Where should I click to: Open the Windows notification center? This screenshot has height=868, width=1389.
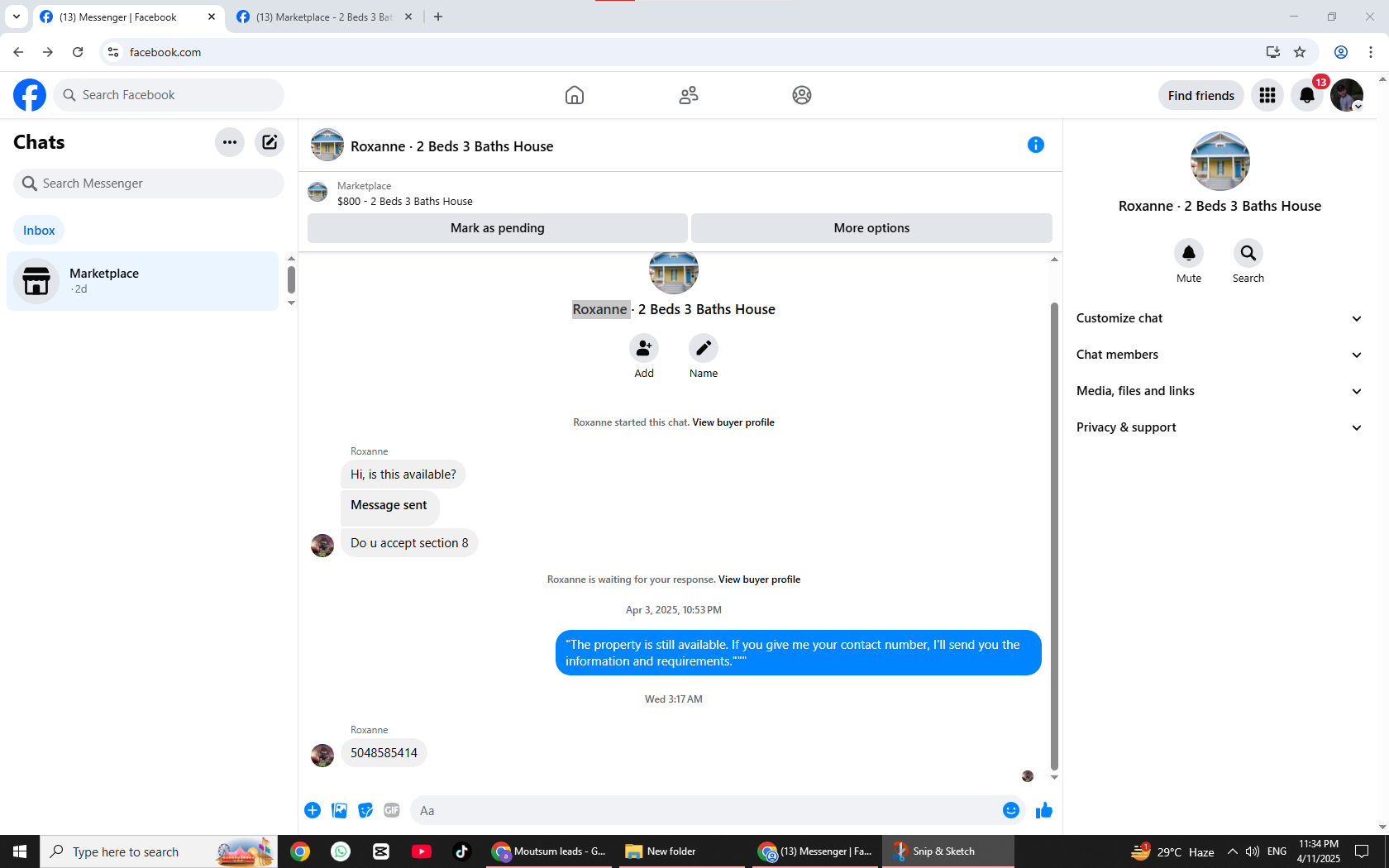tap(1362, 851)
